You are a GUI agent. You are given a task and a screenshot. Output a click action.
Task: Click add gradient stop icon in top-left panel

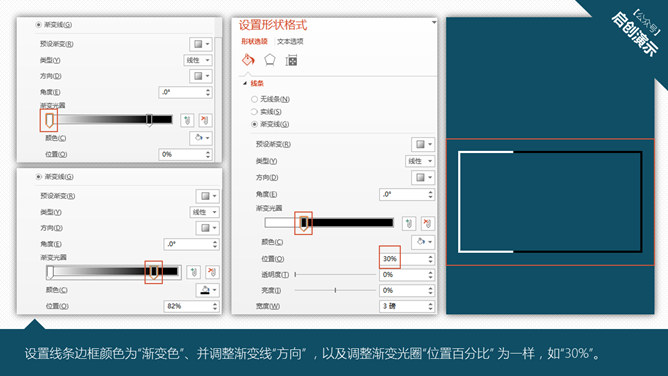(187, 120)
